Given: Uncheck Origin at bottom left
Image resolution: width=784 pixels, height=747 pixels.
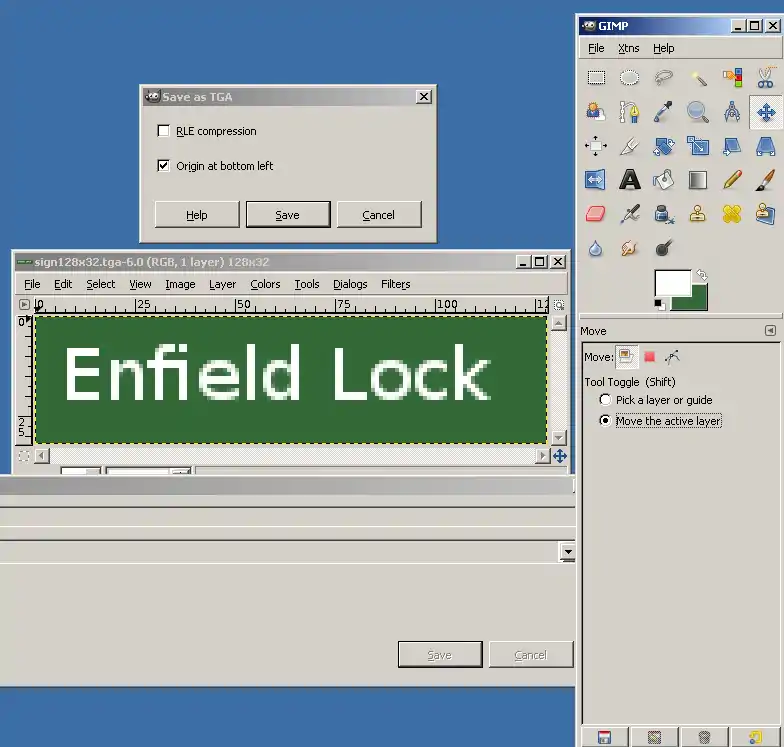Looking at the screenshot, I should click(164, 166).
